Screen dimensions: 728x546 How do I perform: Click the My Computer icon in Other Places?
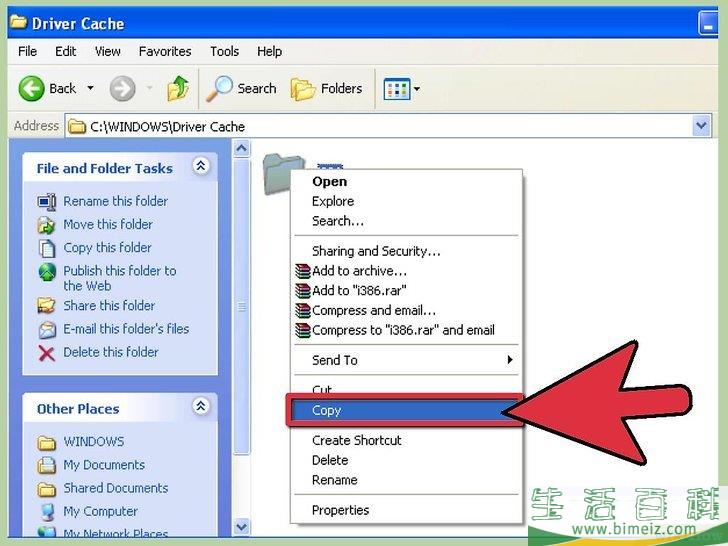[x=46, y=511]
